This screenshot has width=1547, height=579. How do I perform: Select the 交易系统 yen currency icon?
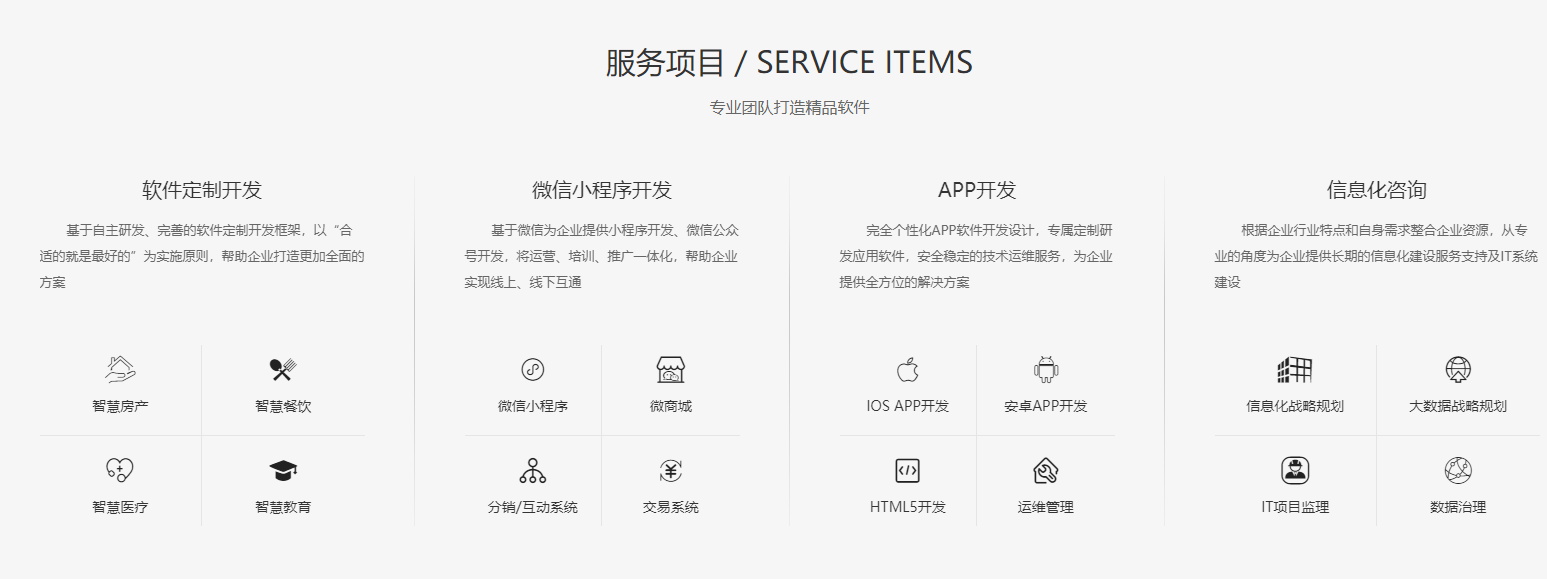[669, 470]
